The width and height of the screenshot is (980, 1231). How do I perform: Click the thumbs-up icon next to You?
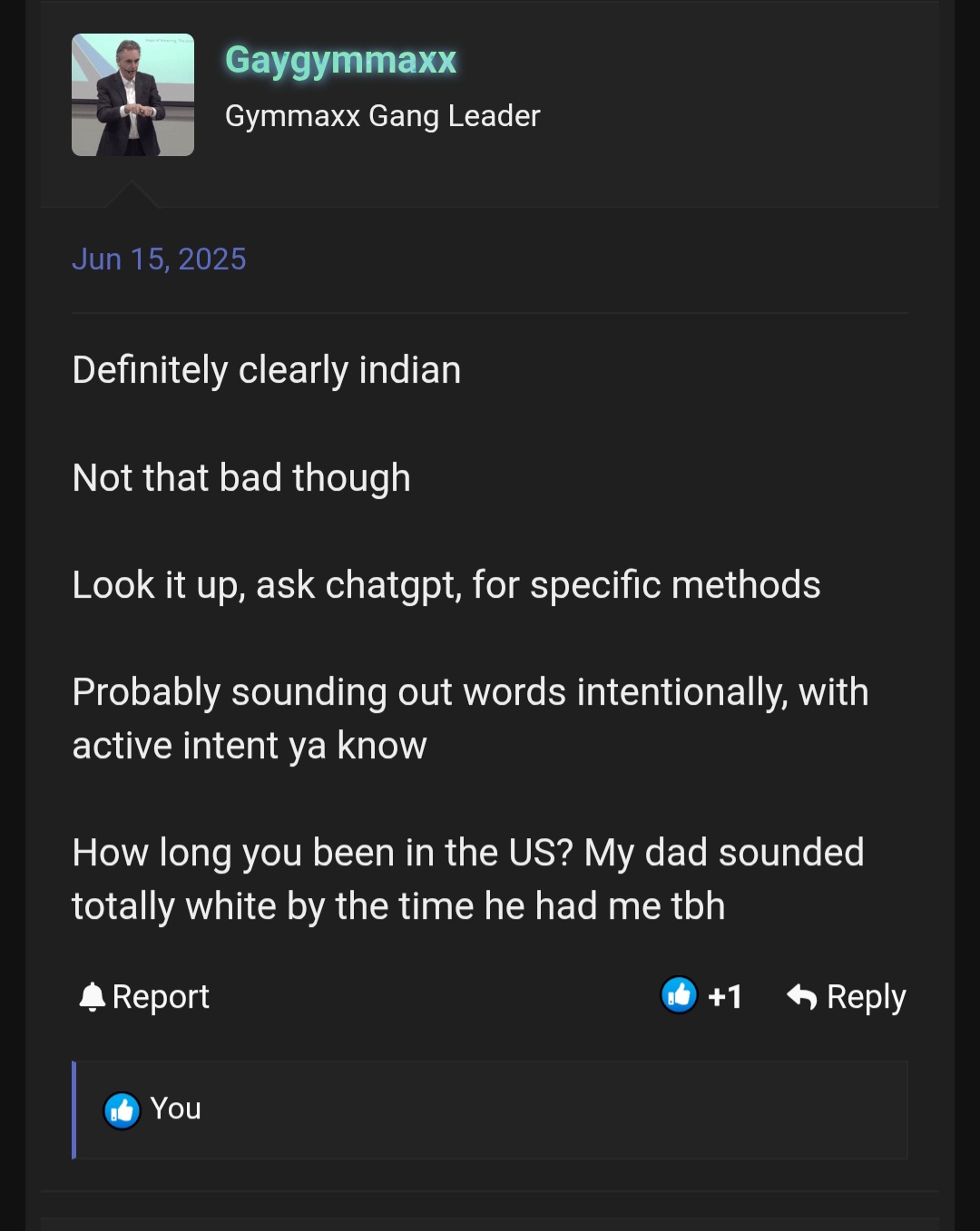coord(122,1109)
